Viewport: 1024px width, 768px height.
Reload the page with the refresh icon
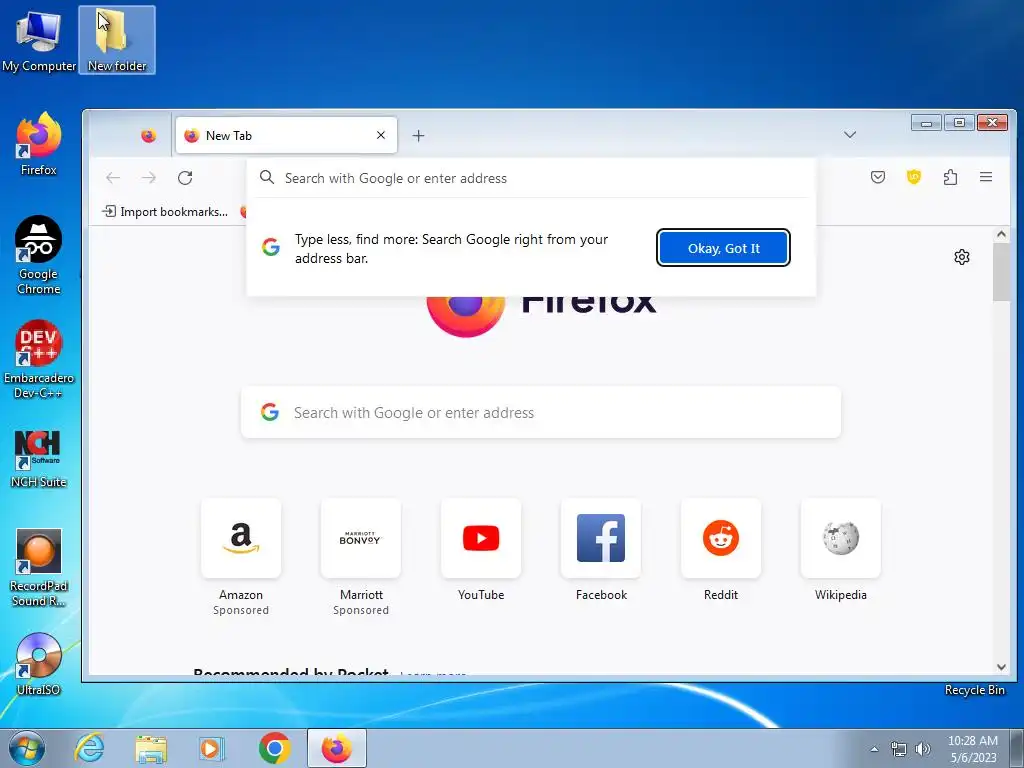(185, 178)
